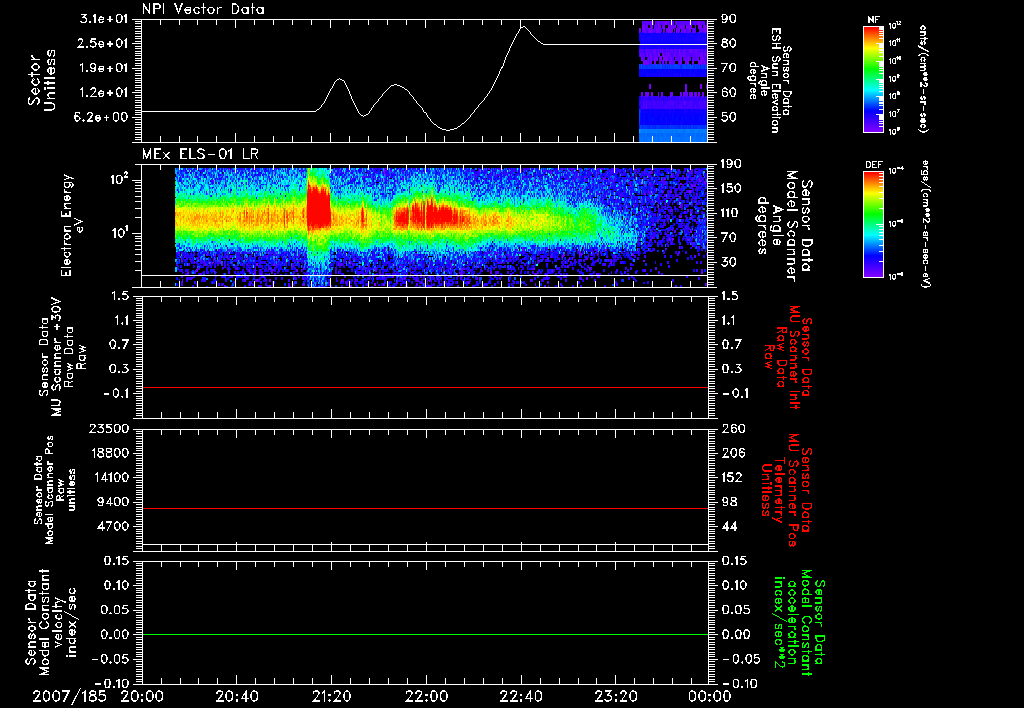1024x708 pixels.
Task: Click the '23:20' time axis label
Action: coord(616,696)
